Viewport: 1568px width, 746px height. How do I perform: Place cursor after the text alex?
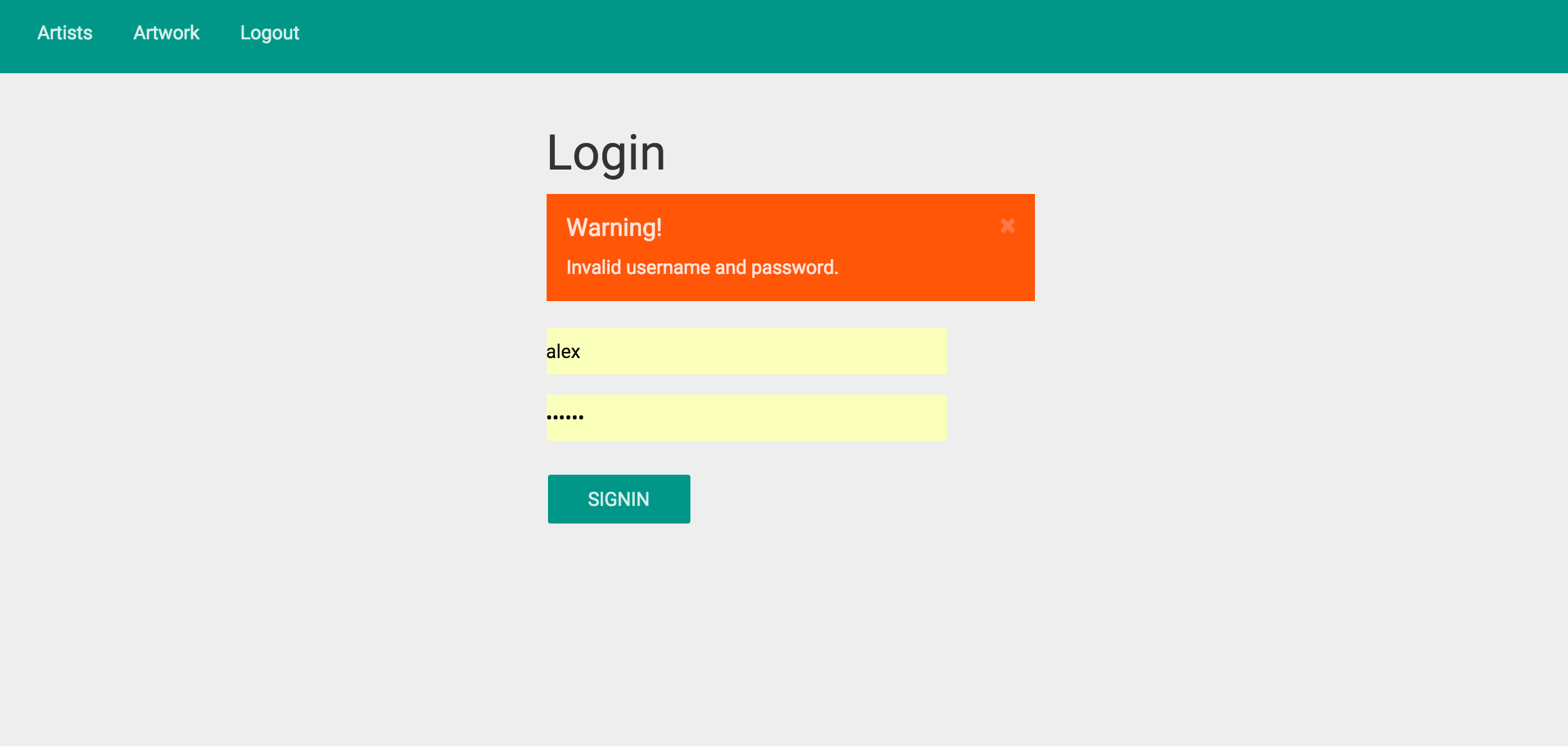(x=582, y=351)
